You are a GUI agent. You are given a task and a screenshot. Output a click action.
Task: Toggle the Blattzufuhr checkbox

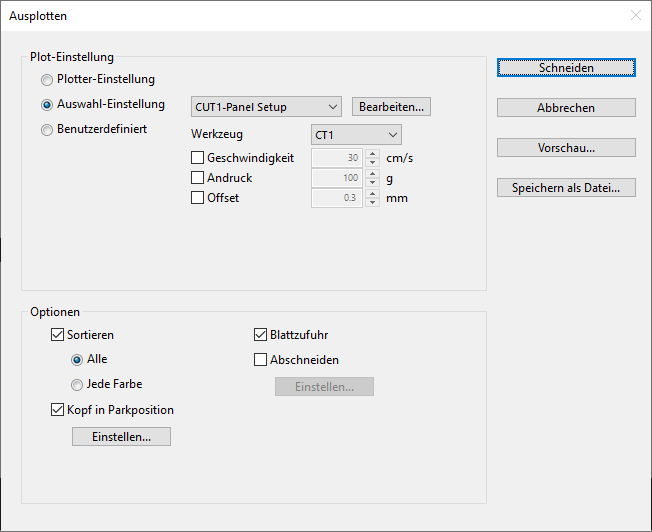click(261, 335)
